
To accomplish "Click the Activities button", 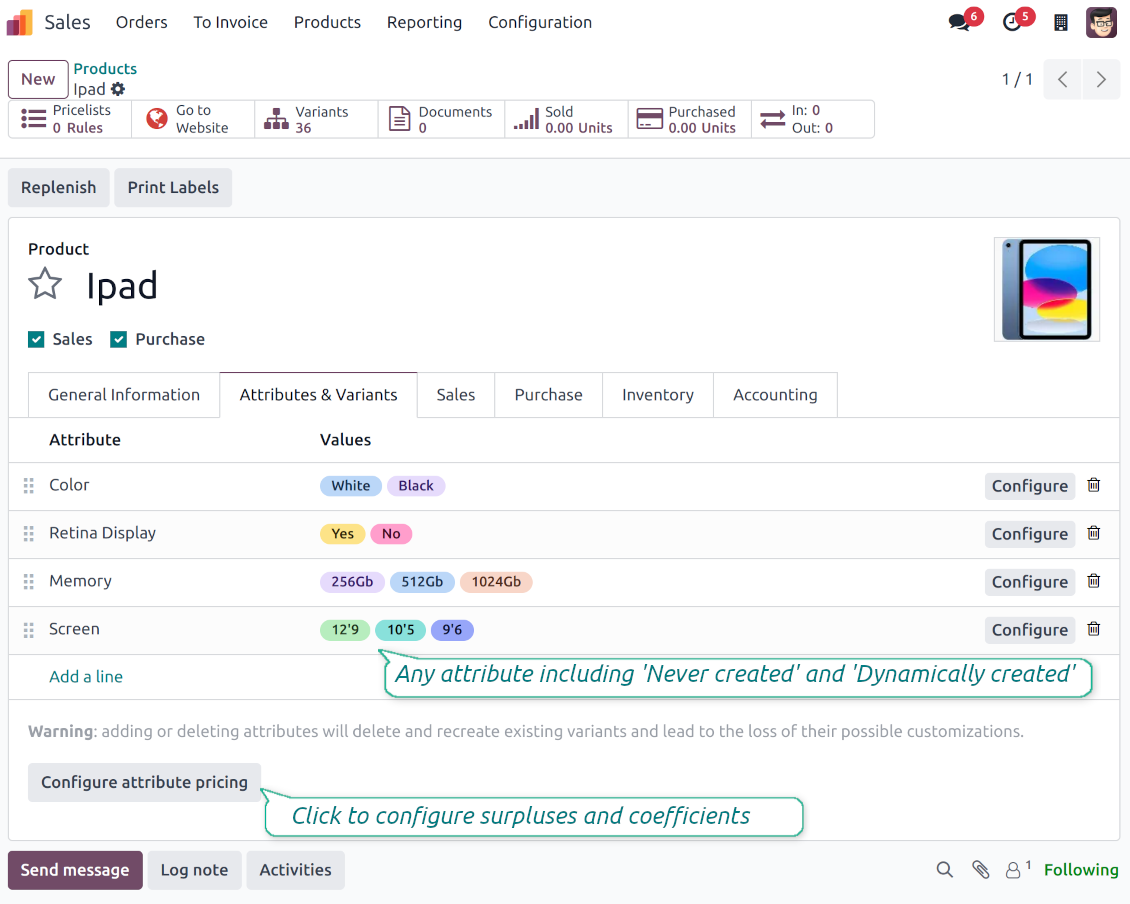I will coord(295,870).
